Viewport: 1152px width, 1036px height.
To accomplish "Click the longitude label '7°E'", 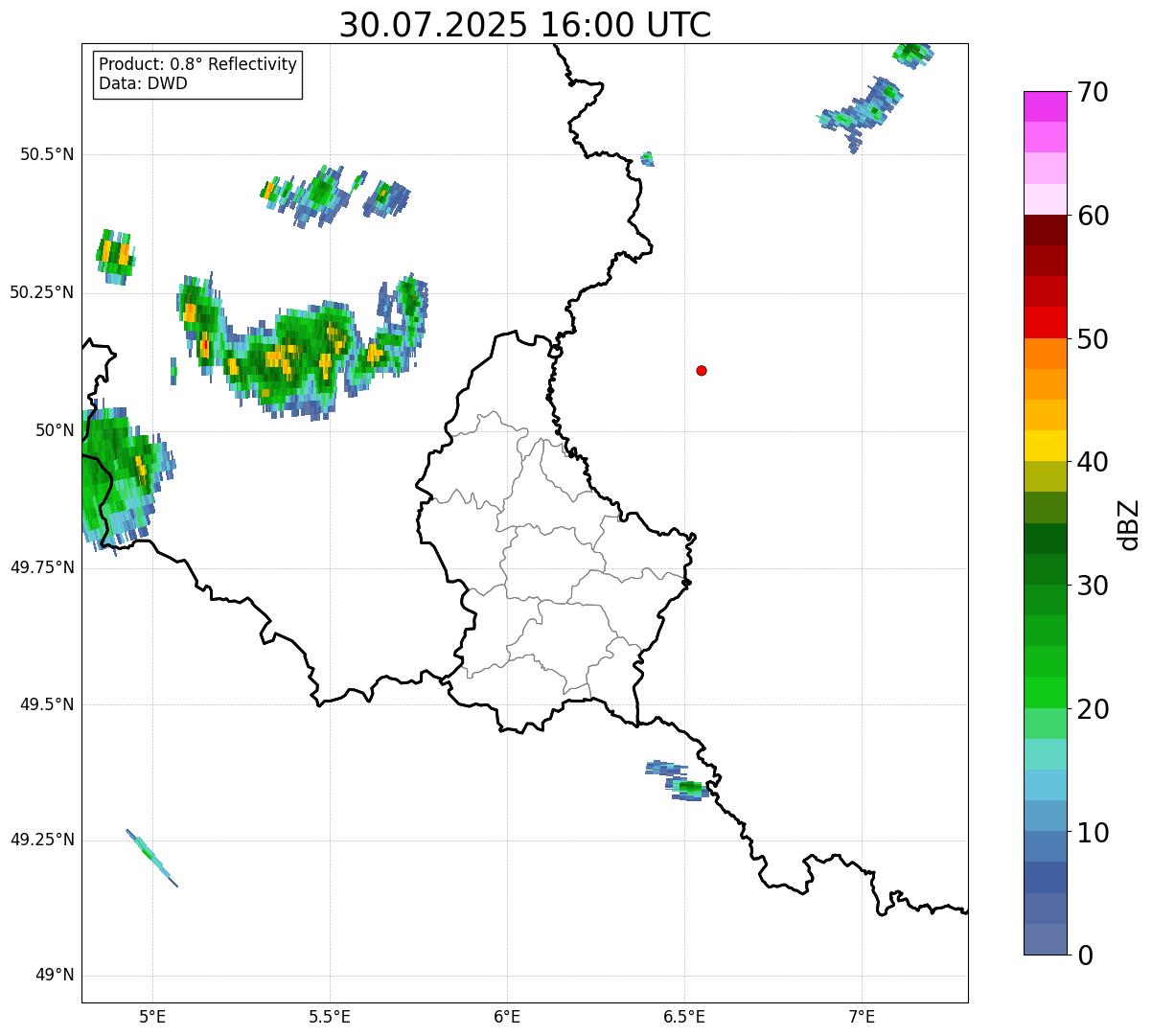I will [x=862, y=1017].
